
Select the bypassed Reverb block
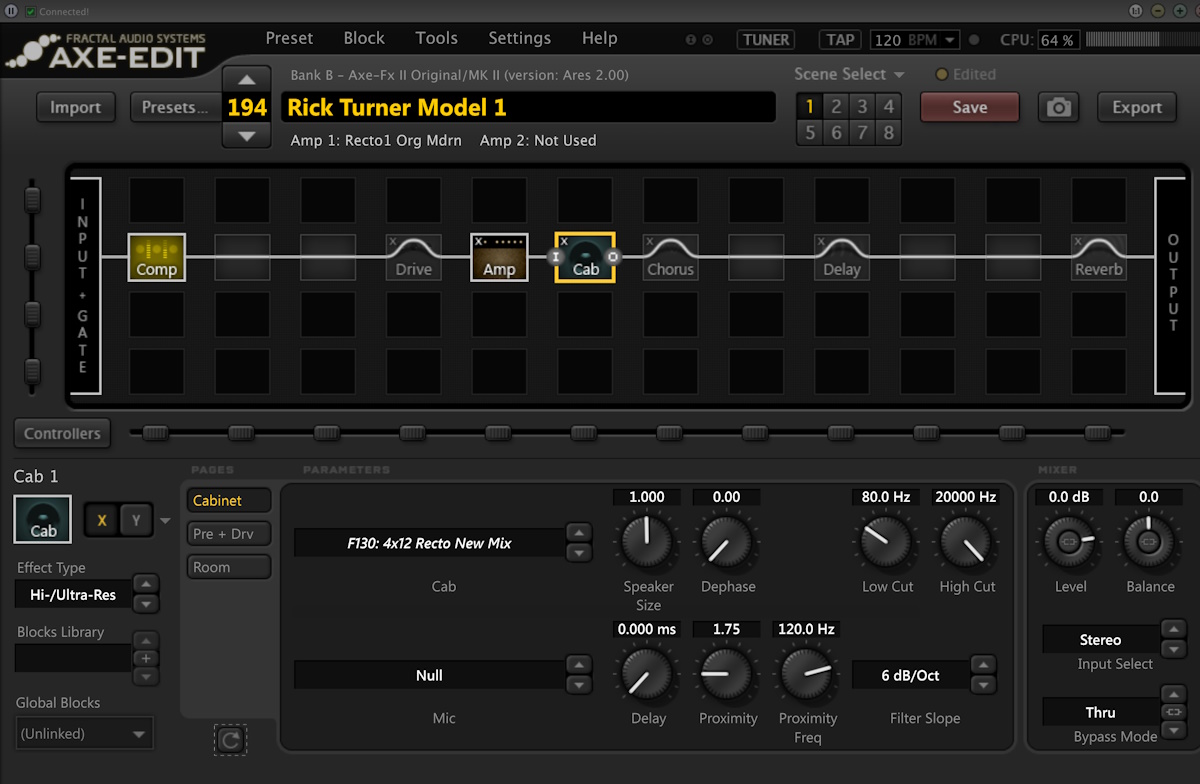tap(1099, 257)
